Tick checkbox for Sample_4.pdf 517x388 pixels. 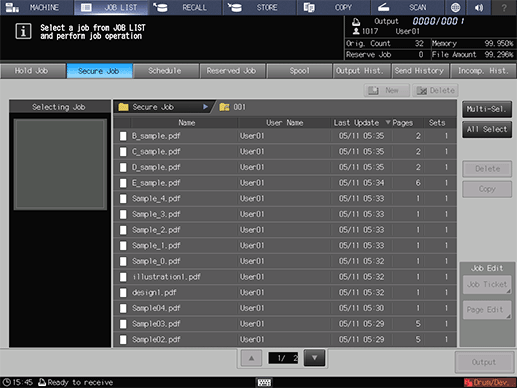point(123,199)
